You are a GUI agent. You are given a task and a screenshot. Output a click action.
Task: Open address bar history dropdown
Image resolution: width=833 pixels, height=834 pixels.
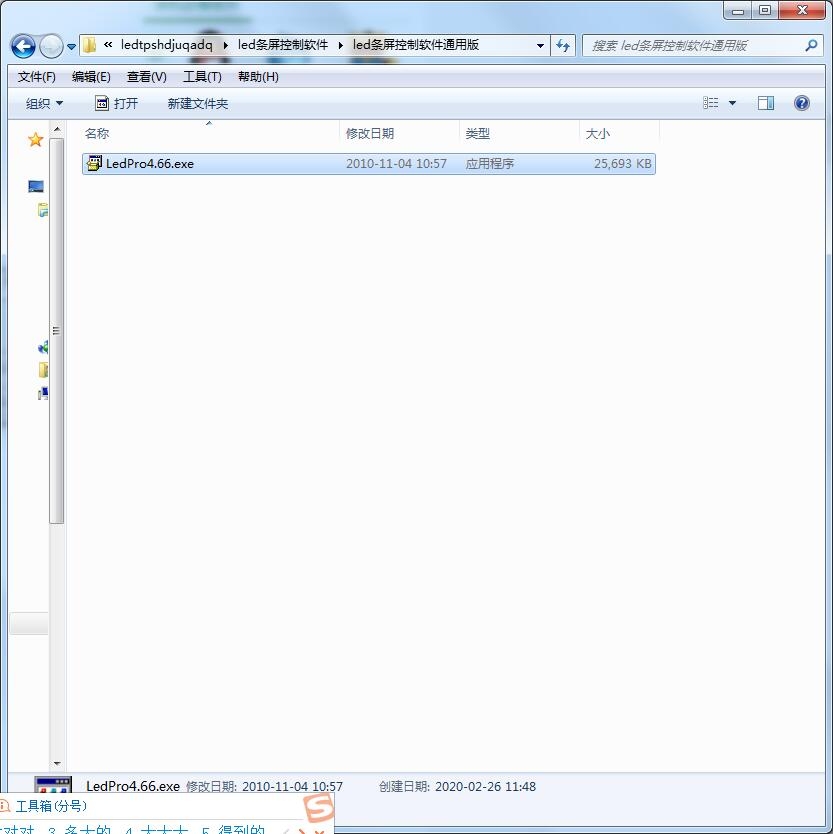point(540,46)
